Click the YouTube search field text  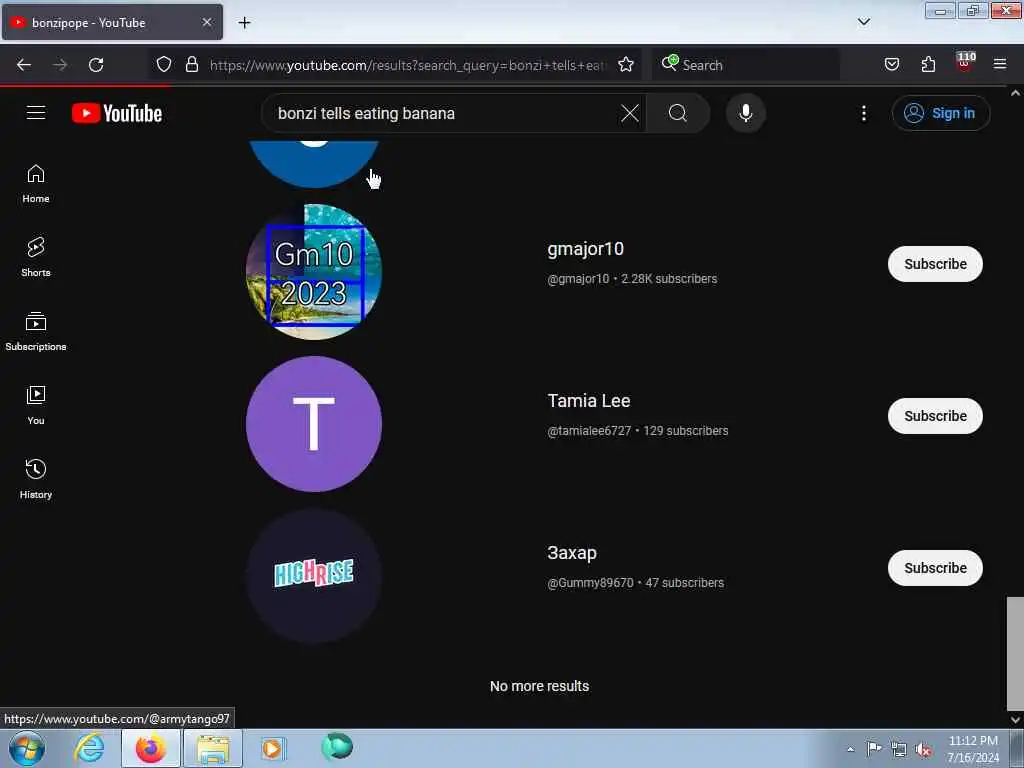366,114
